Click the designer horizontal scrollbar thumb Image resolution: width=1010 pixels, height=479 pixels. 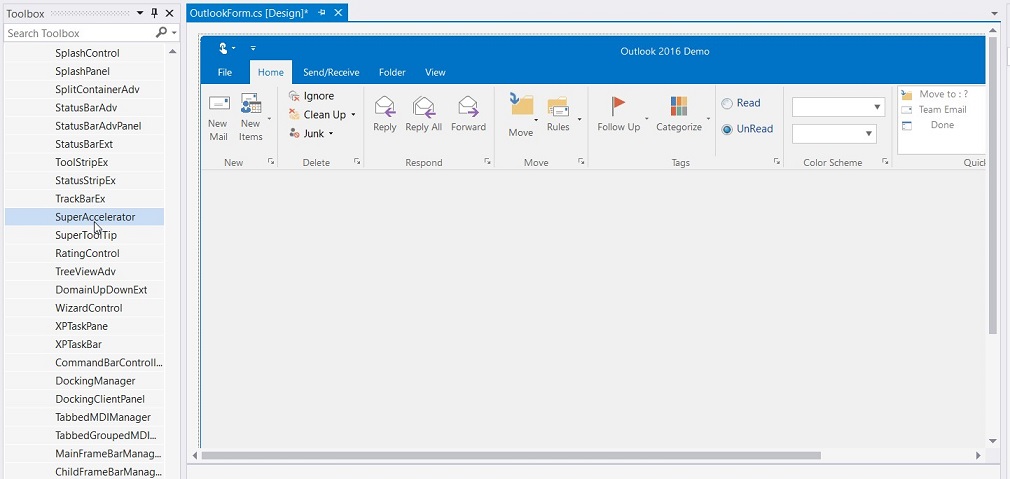[511, 455]
